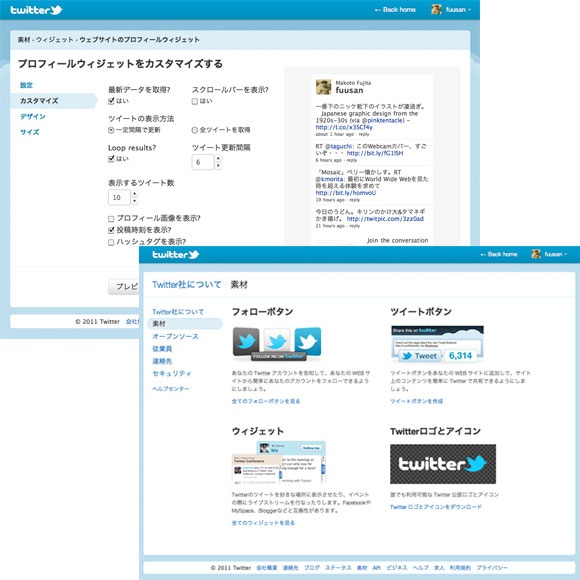Enable プロフィール画像を表示 checkbox
This screenshot has height=580, width=580.
click(x=111, y=219)
